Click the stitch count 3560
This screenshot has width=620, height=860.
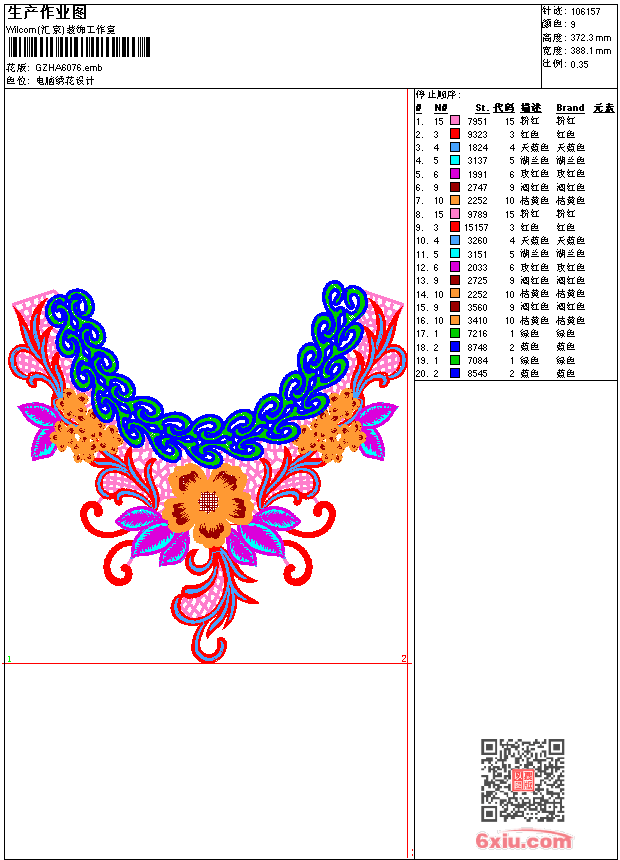point(477,307)
